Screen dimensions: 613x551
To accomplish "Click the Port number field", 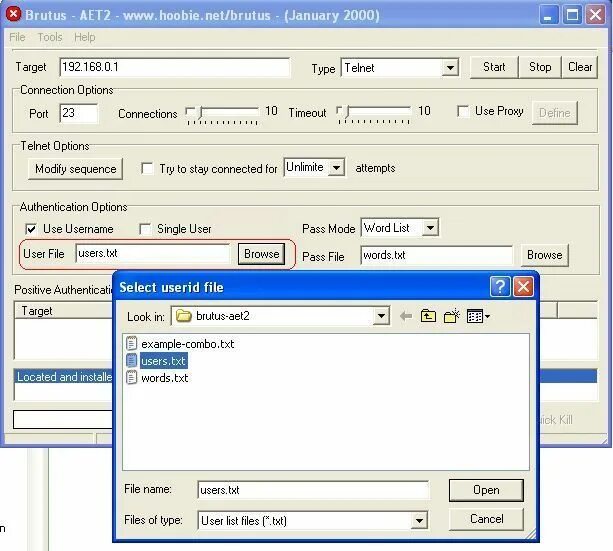I will click(79, 113).
